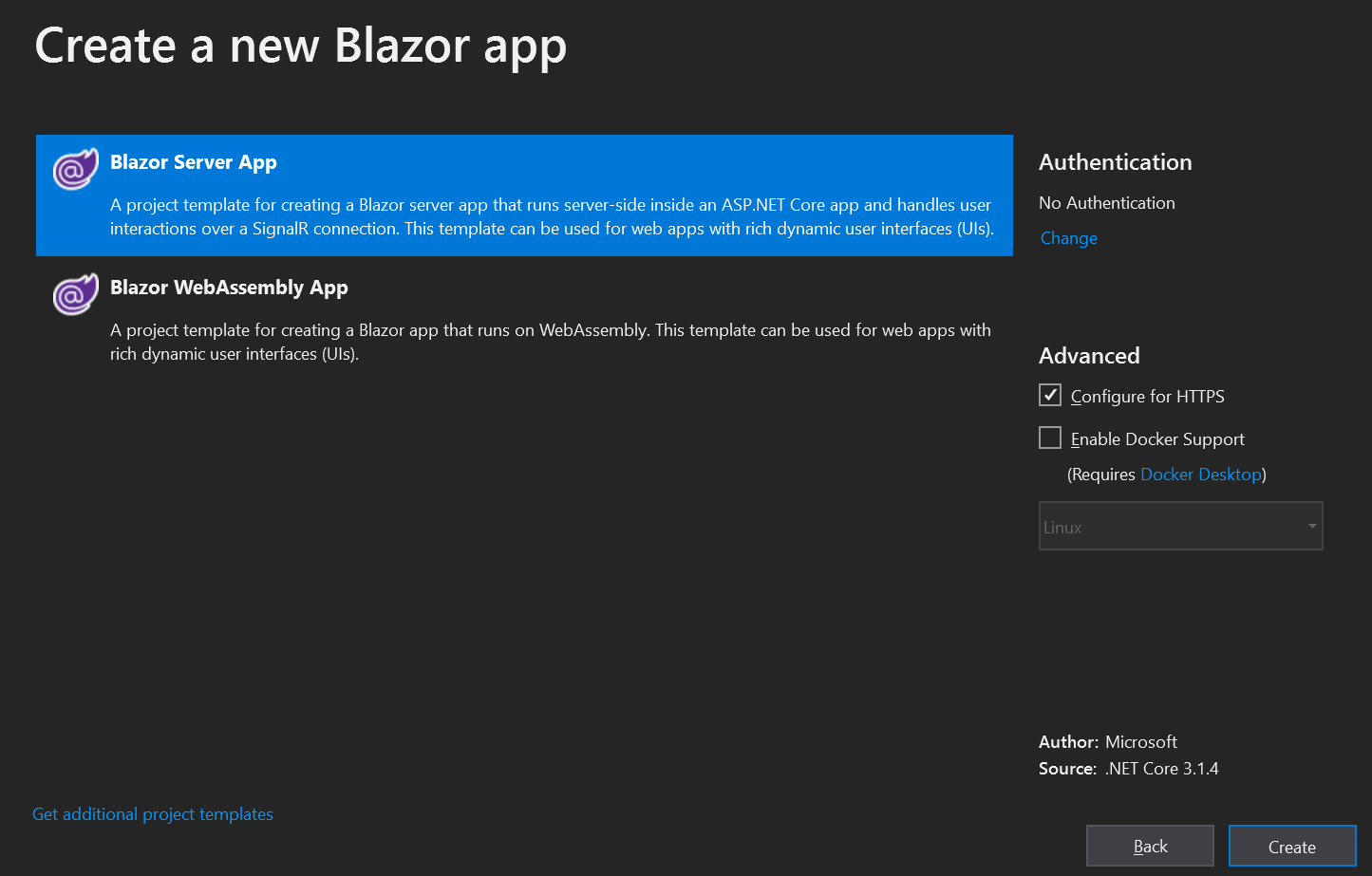Click the Create a new Blazor app title
Image resolution: width=1372 pixels, height=876 pixels.
coord(300,46)
